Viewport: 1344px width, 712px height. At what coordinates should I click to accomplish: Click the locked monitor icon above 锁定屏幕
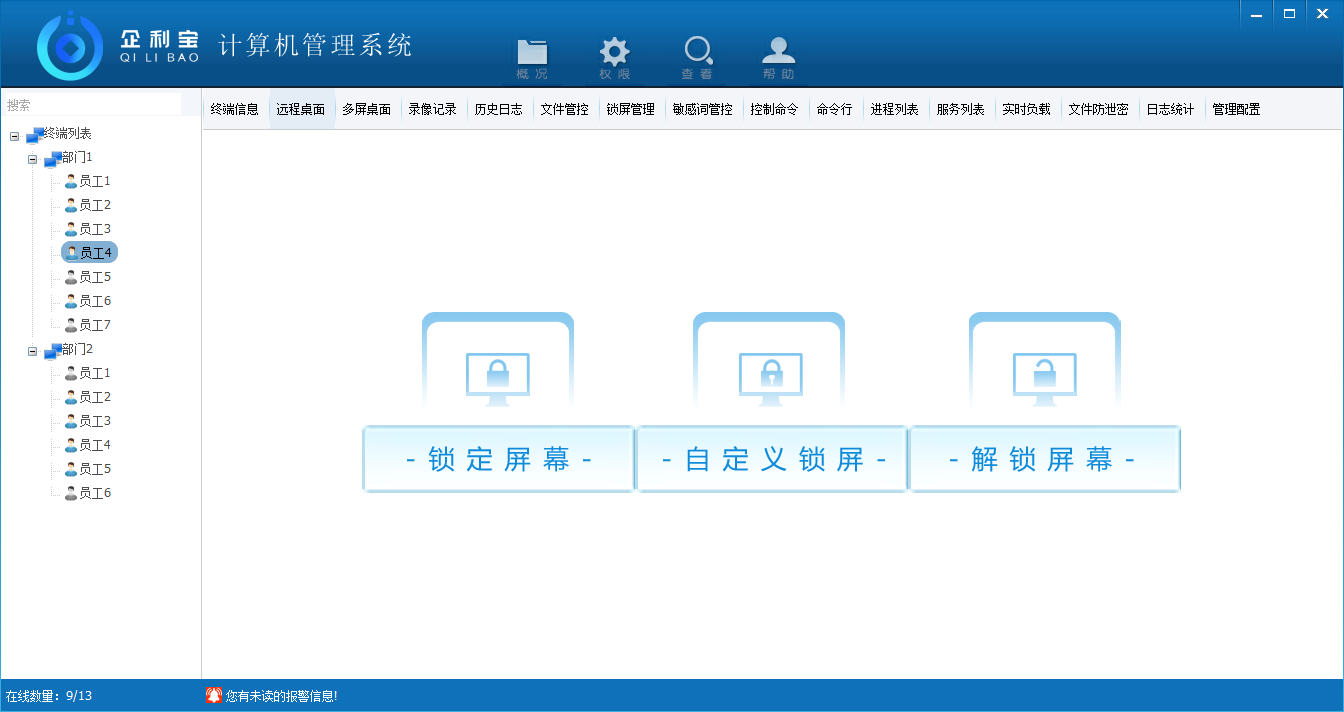coord(498,378)
